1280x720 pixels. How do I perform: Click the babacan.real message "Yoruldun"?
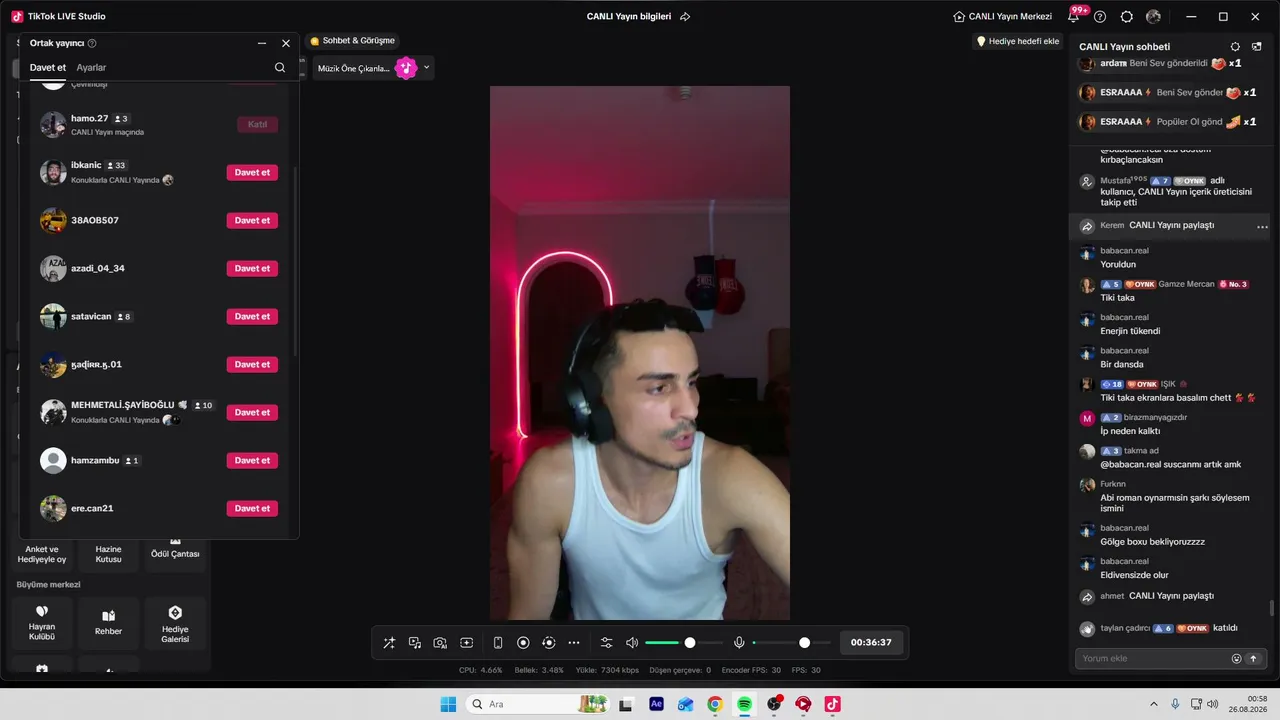[x=1118, y=265]
